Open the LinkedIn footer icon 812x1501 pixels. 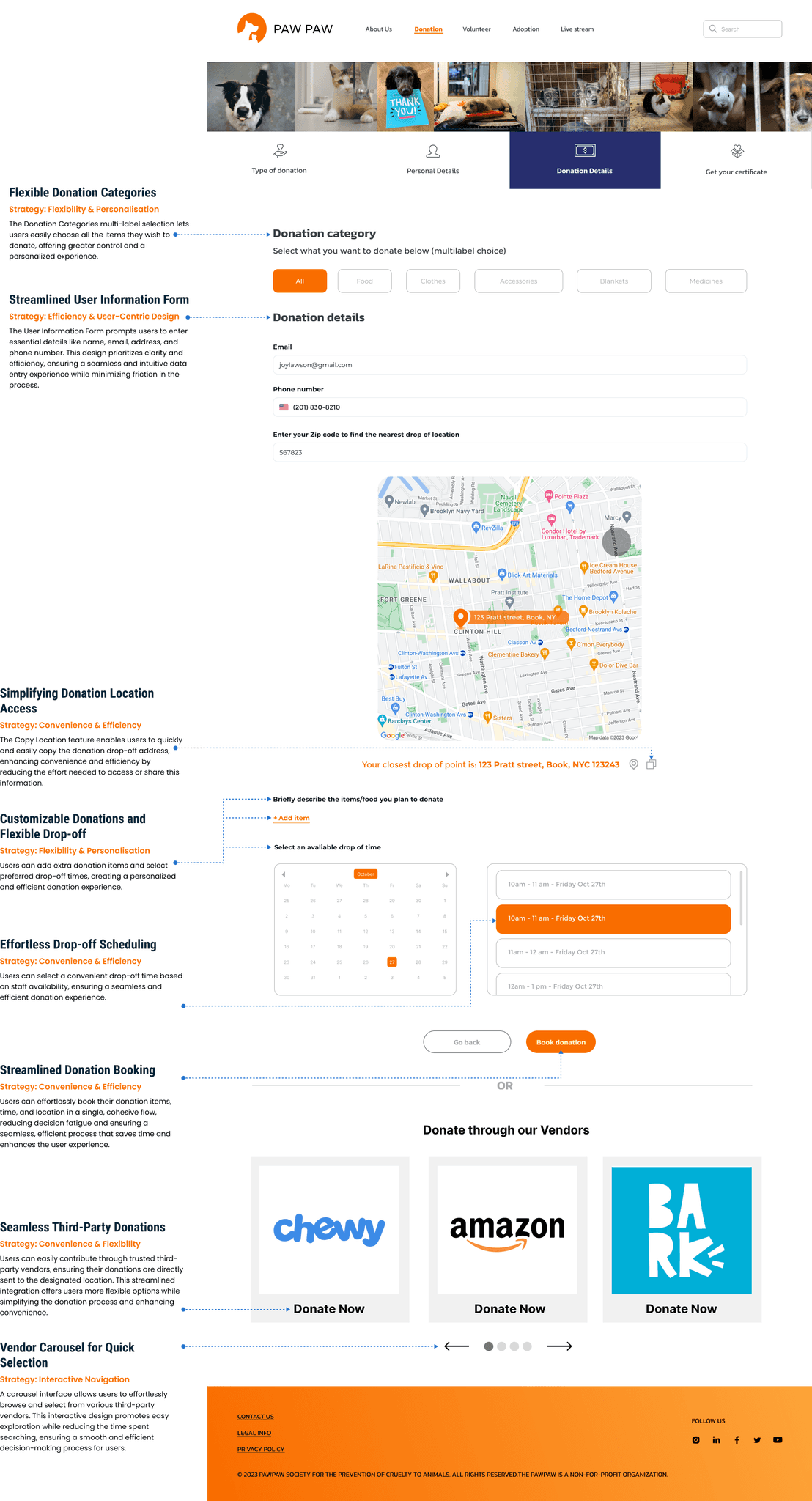[x=716, y=1440]
